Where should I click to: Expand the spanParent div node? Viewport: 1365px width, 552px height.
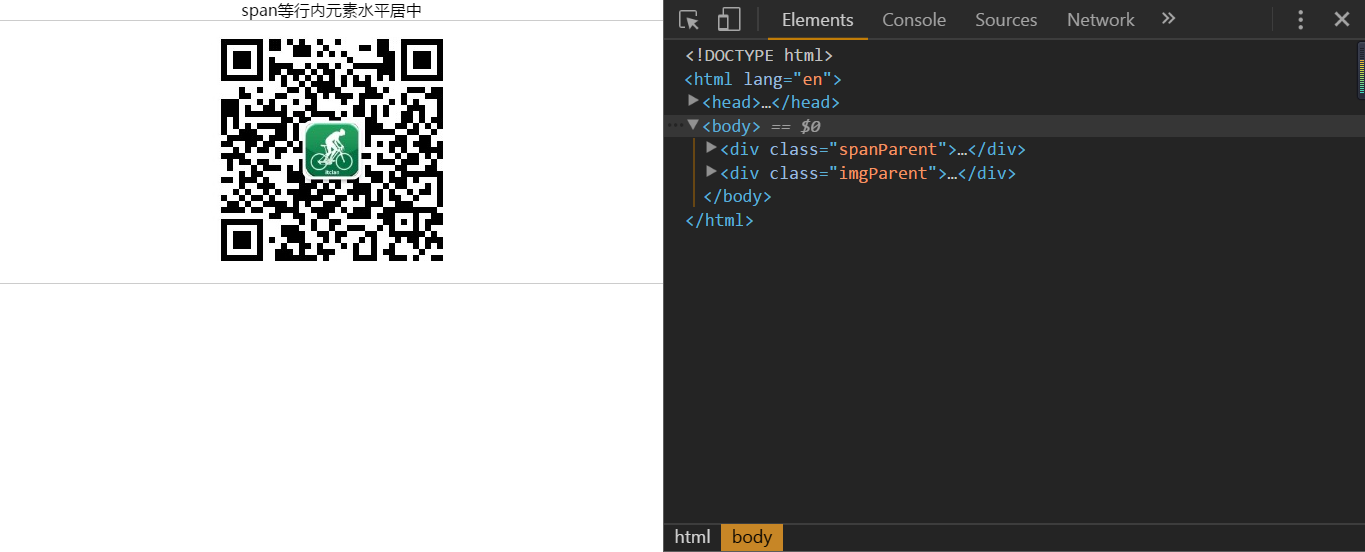[712, 148]
